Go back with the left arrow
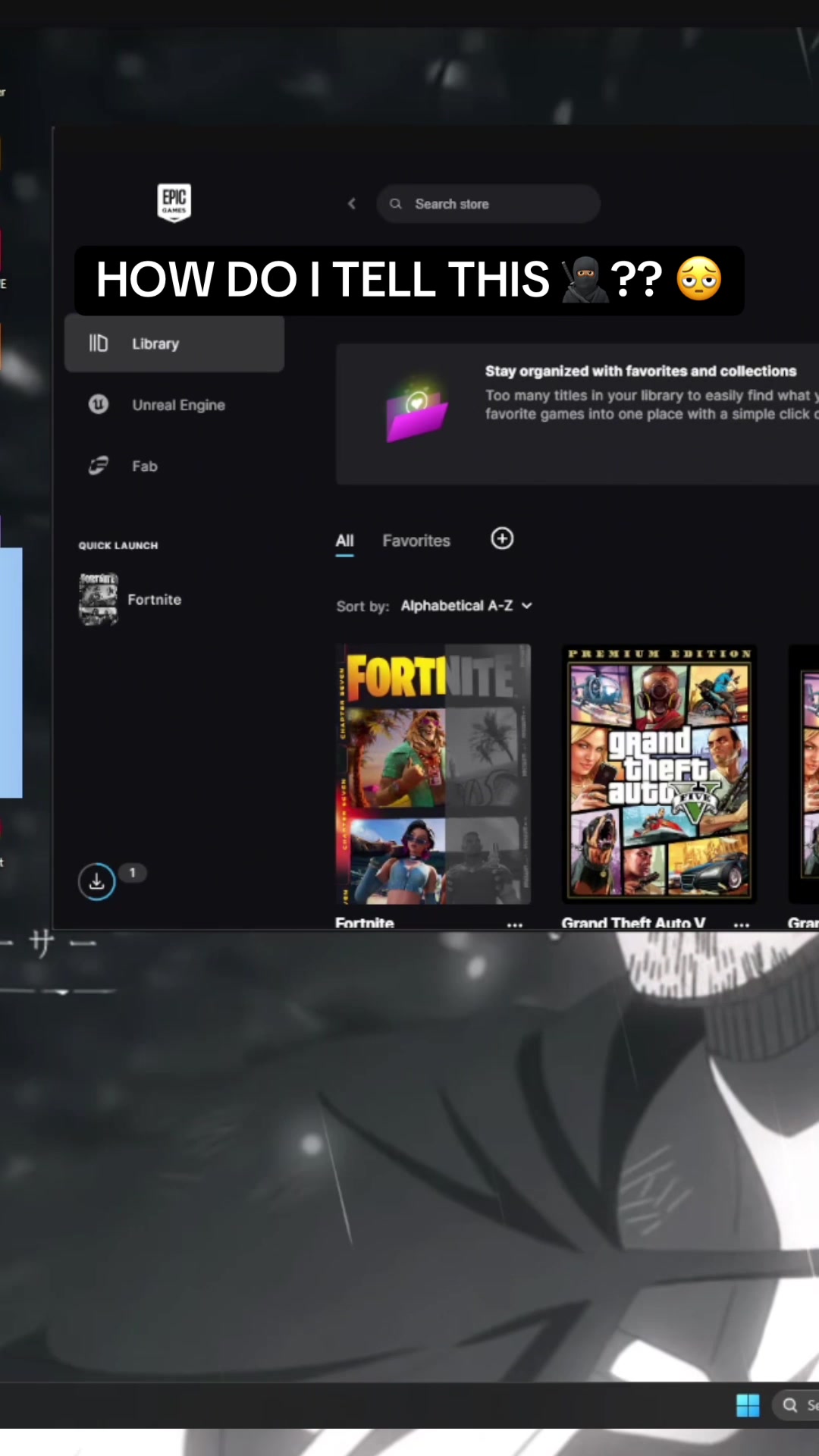Viewport: 819px width, 1456px height. [x=351, y=203]
